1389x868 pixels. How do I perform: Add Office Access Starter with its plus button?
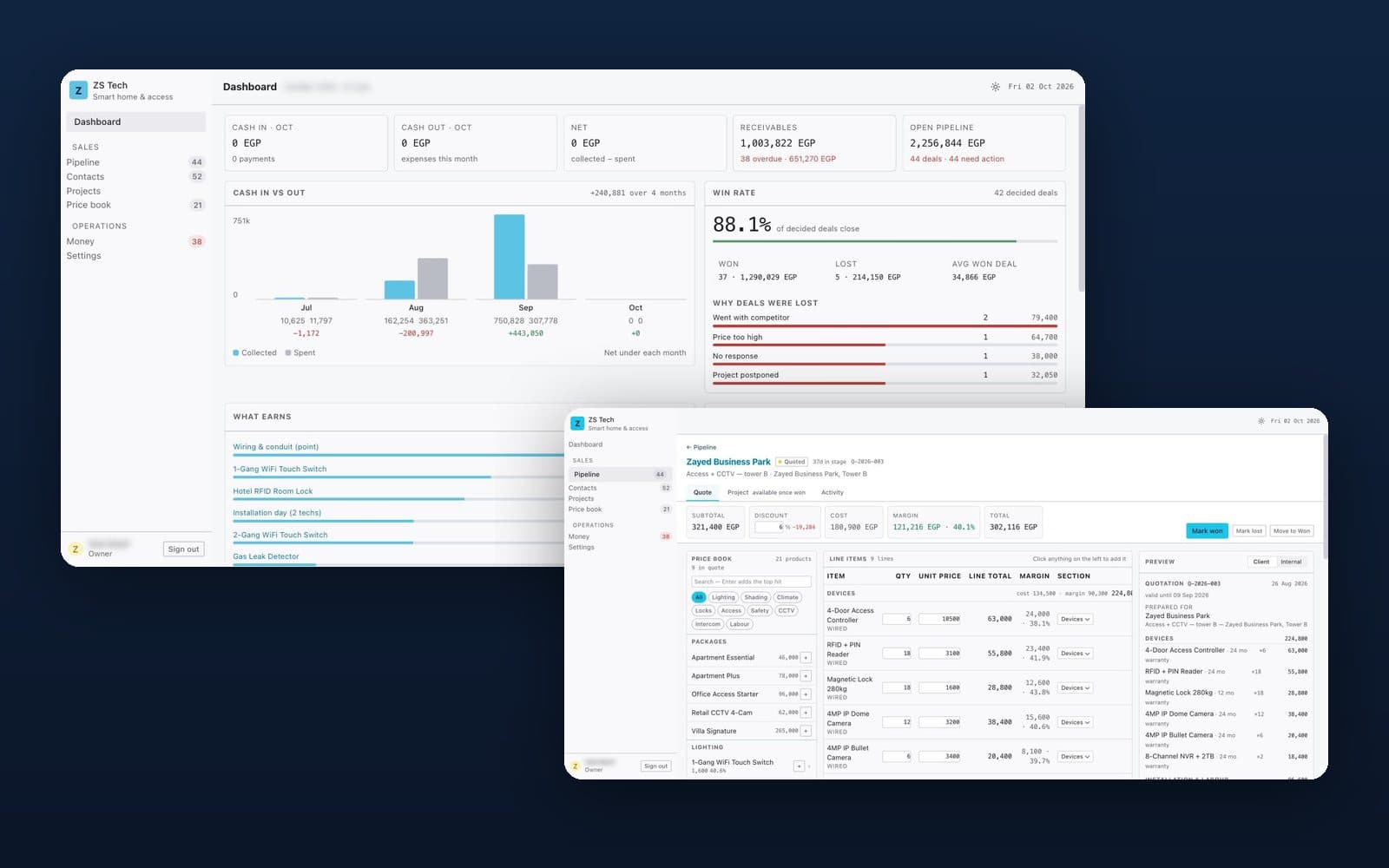tap(806, 694)
